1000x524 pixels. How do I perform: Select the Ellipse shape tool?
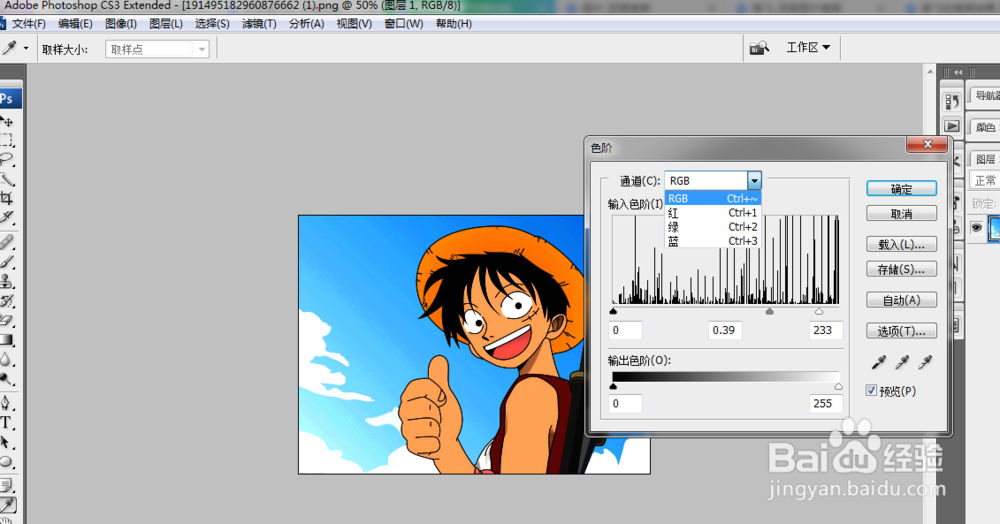tap(7, 462)
